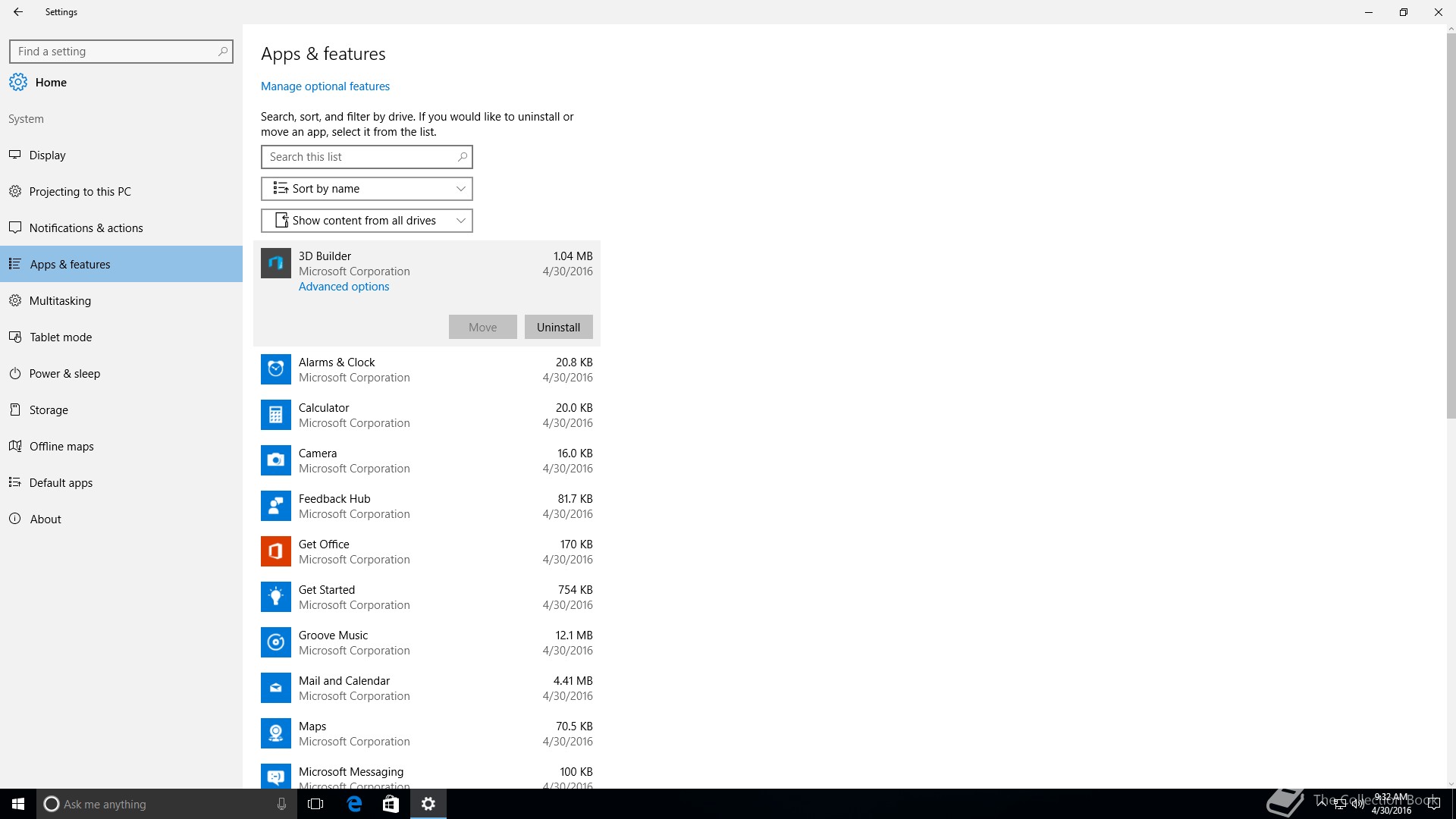Select the Microsoft Messaging list entry

pyautogui.click(x=427, y=773)
